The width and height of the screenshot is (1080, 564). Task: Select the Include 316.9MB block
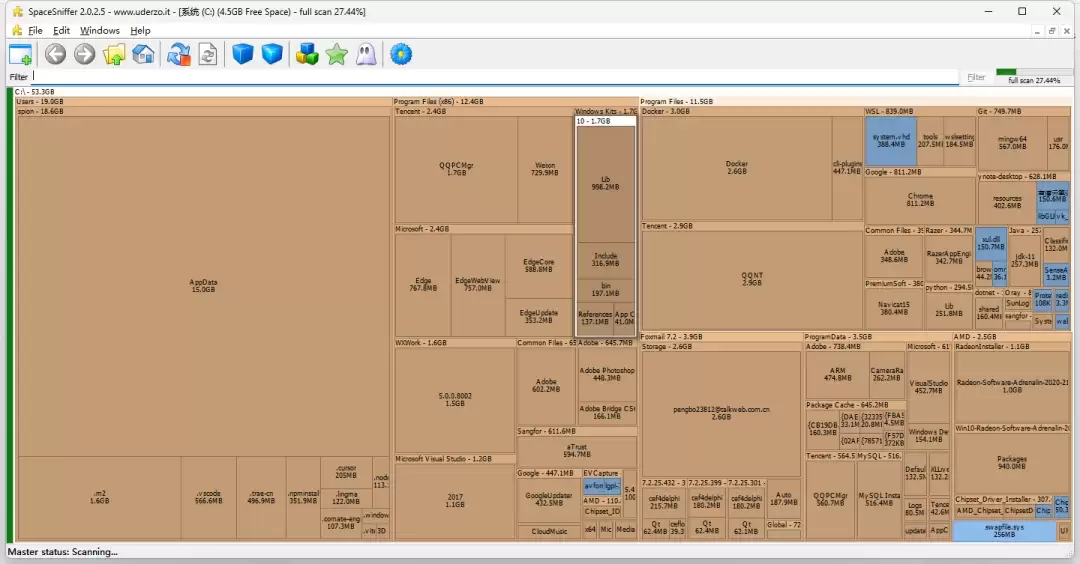[x=605, y=260]
